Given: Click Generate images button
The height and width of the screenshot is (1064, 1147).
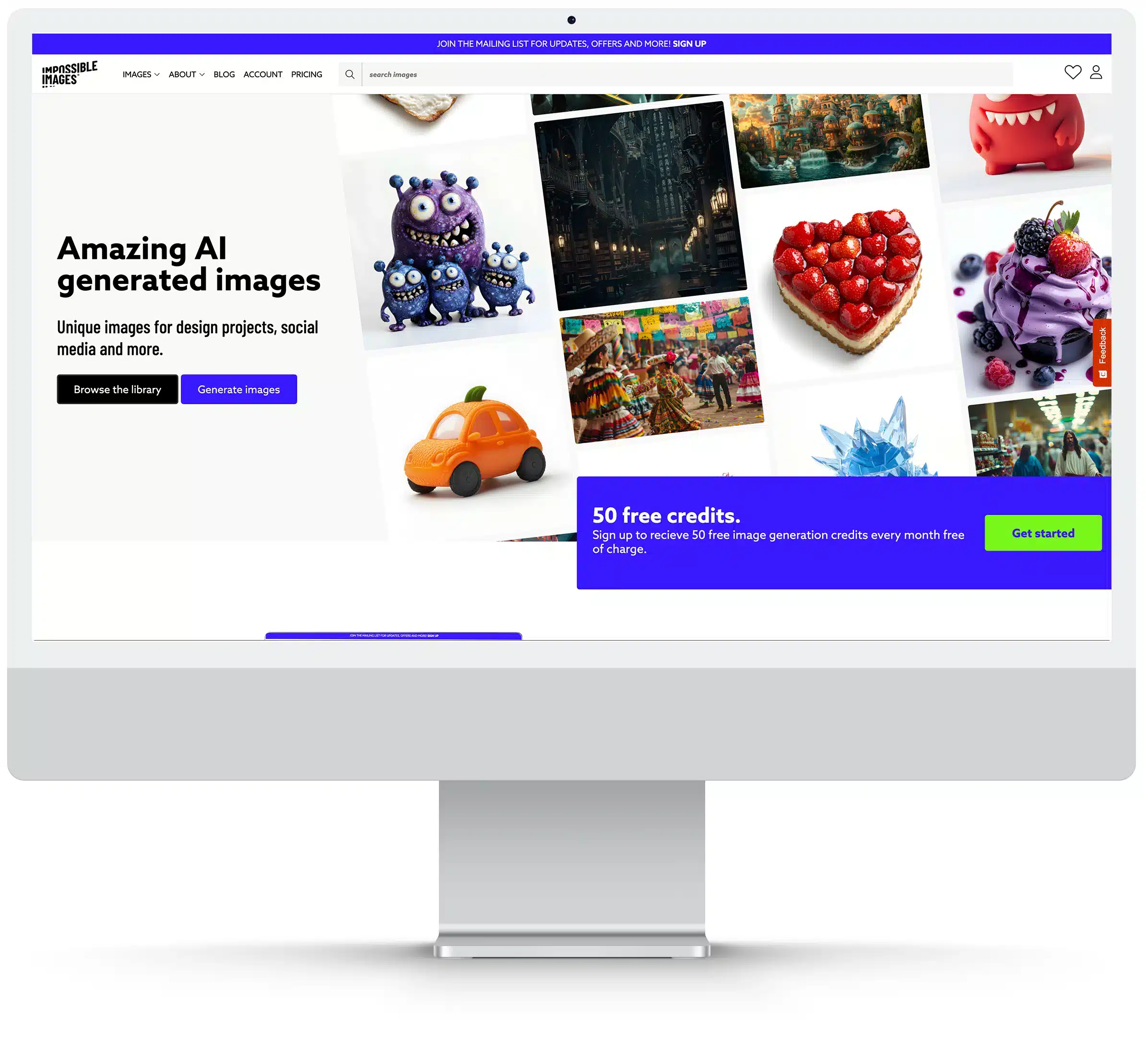Looking at the screenshot, I should click(238, 389).
